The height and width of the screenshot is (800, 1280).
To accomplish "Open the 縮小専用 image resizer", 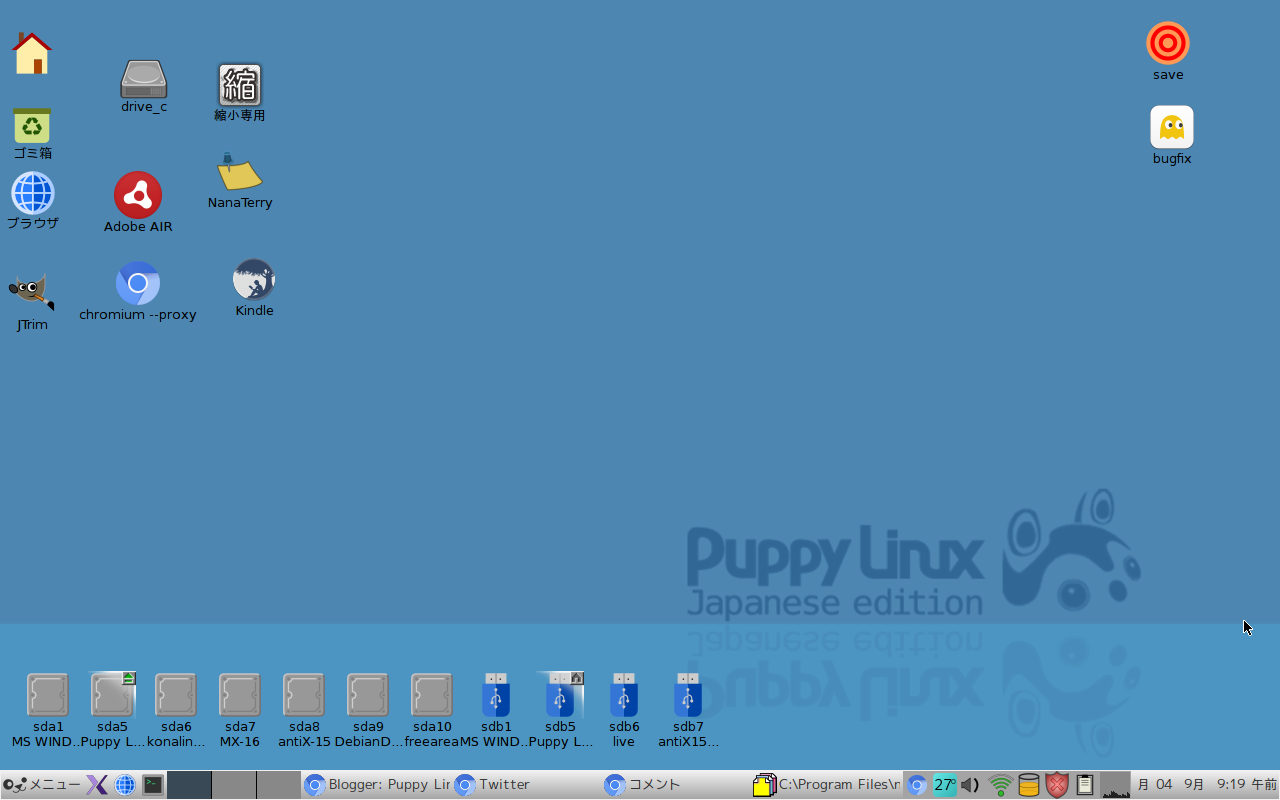I will (x=239, y=85).
